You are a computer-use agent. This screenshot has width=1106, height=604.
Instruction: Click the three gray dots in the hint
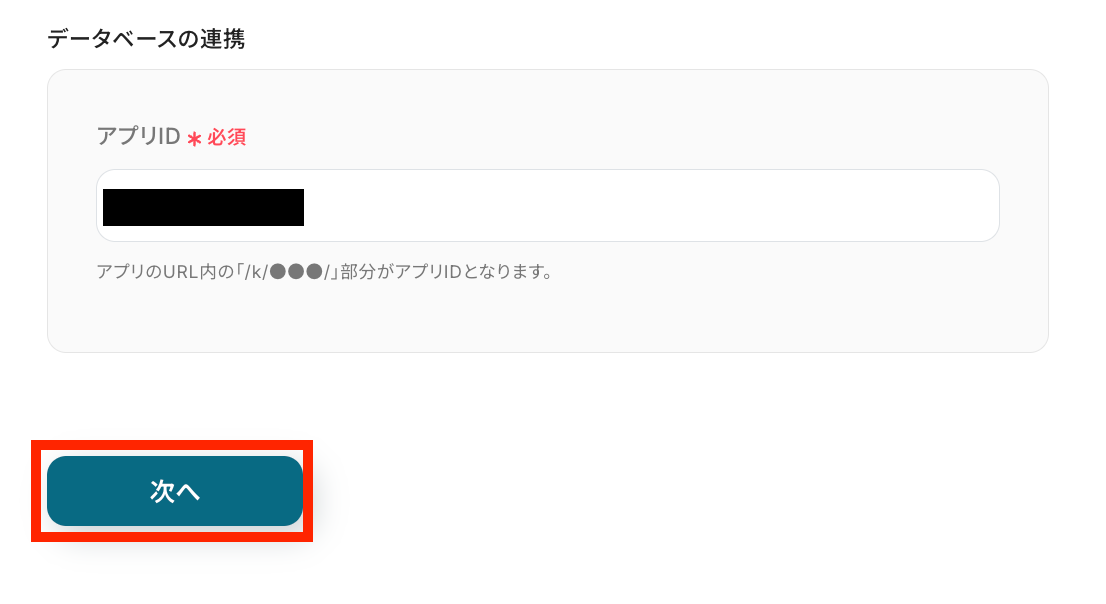[296, 272]
